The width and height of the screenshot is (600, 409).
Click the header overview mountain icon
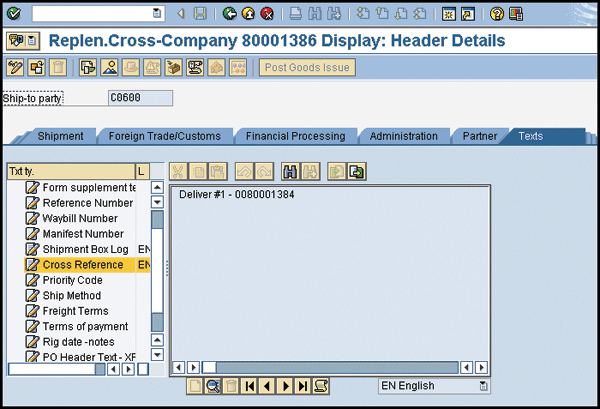point(109,67)
